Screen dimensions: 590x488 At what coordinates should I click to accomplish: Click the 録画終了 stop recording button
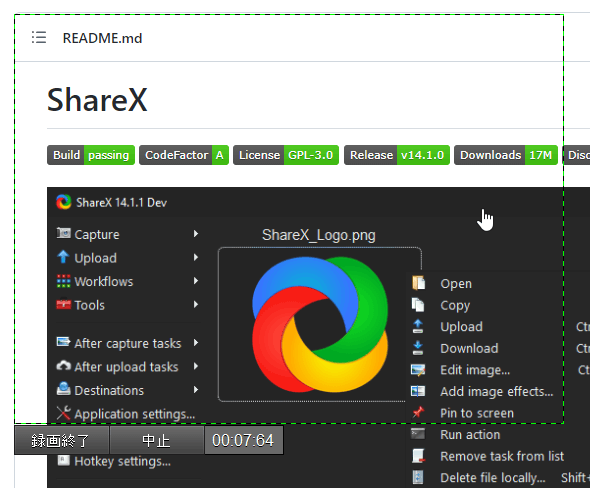pos(61,440)
